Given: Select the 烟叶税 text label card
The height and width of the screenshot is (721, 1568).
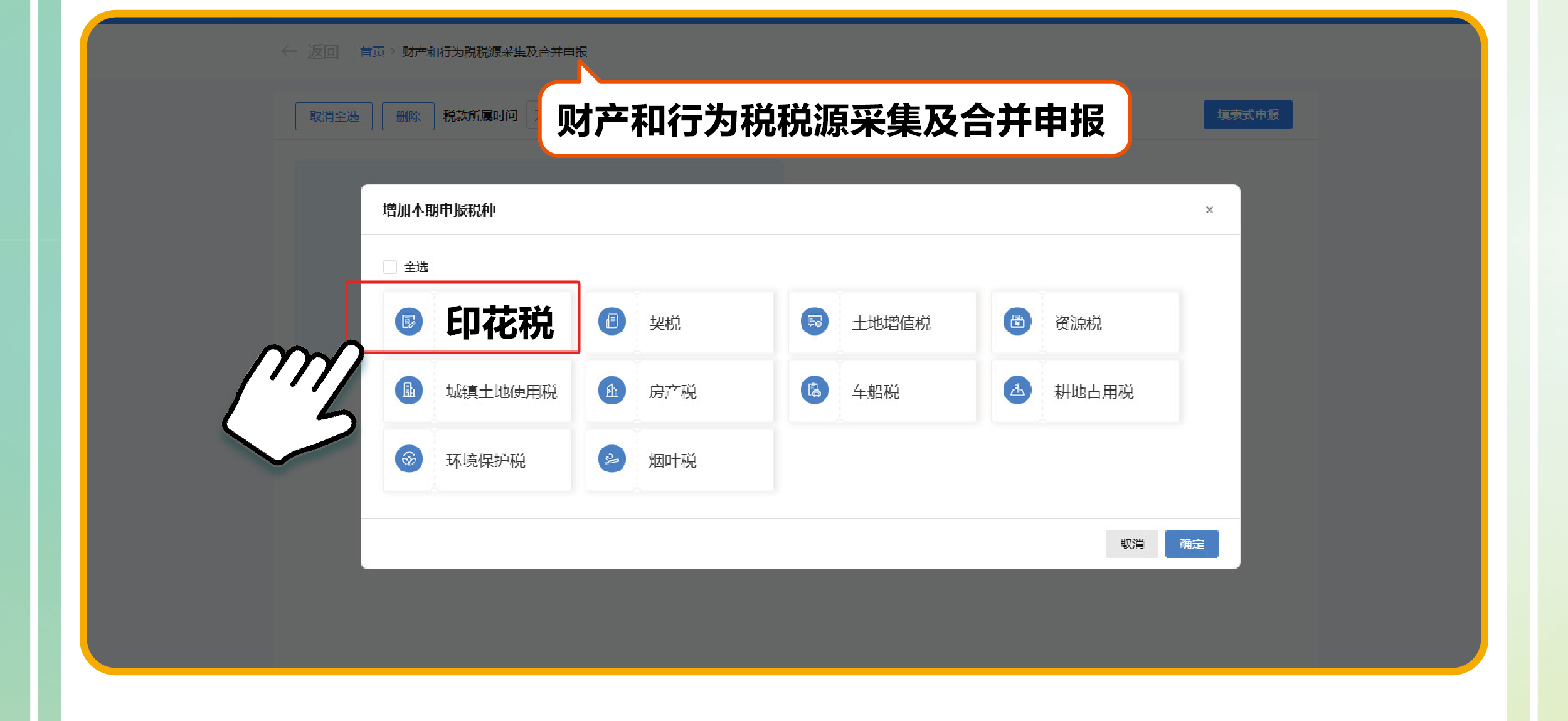Looking at the screenshot, I should [672, 461].
